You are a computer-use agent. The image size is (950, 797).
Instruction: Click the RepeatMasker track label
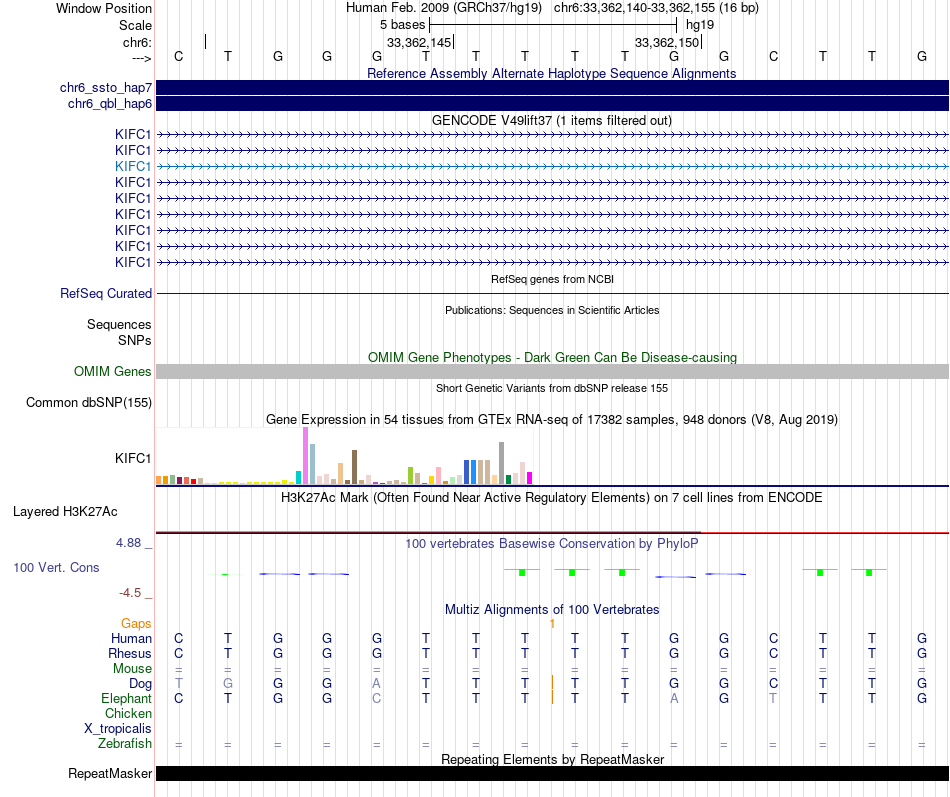click(110, 774)
